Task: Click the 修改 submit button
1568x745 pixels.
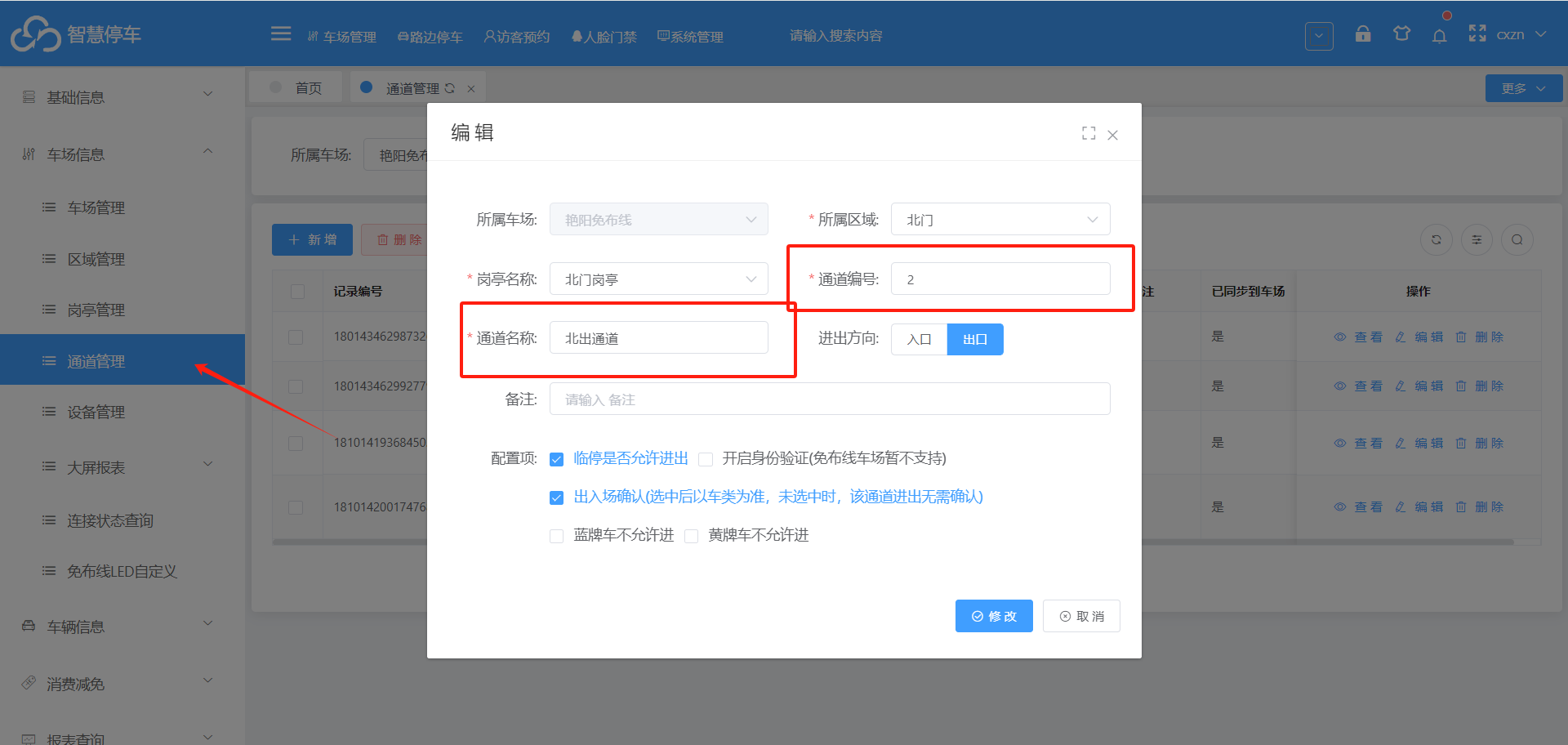Action: point(994,616)
